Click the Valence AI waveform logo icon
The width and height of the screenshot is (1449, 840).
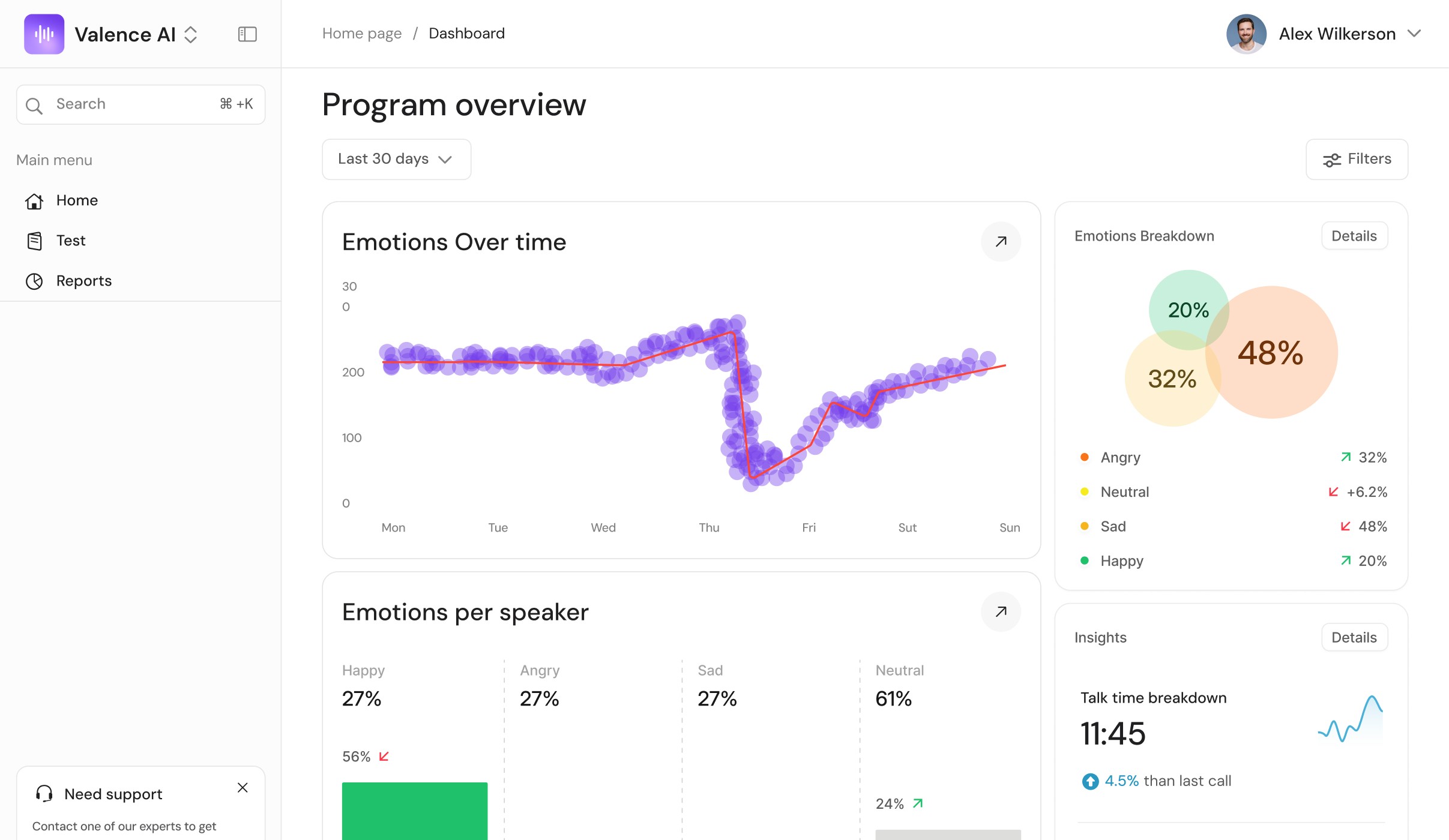(x=44, y=34)
